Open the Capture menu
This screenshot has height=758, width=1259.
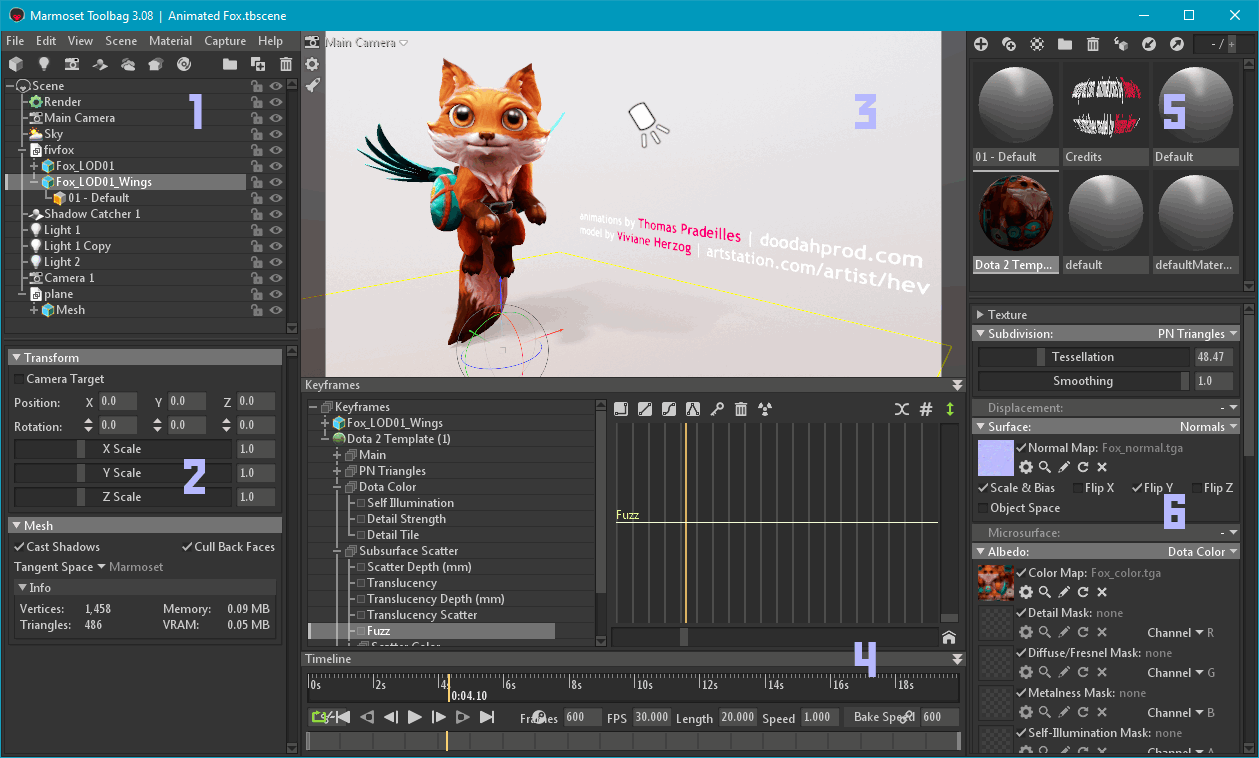point(225,40)
